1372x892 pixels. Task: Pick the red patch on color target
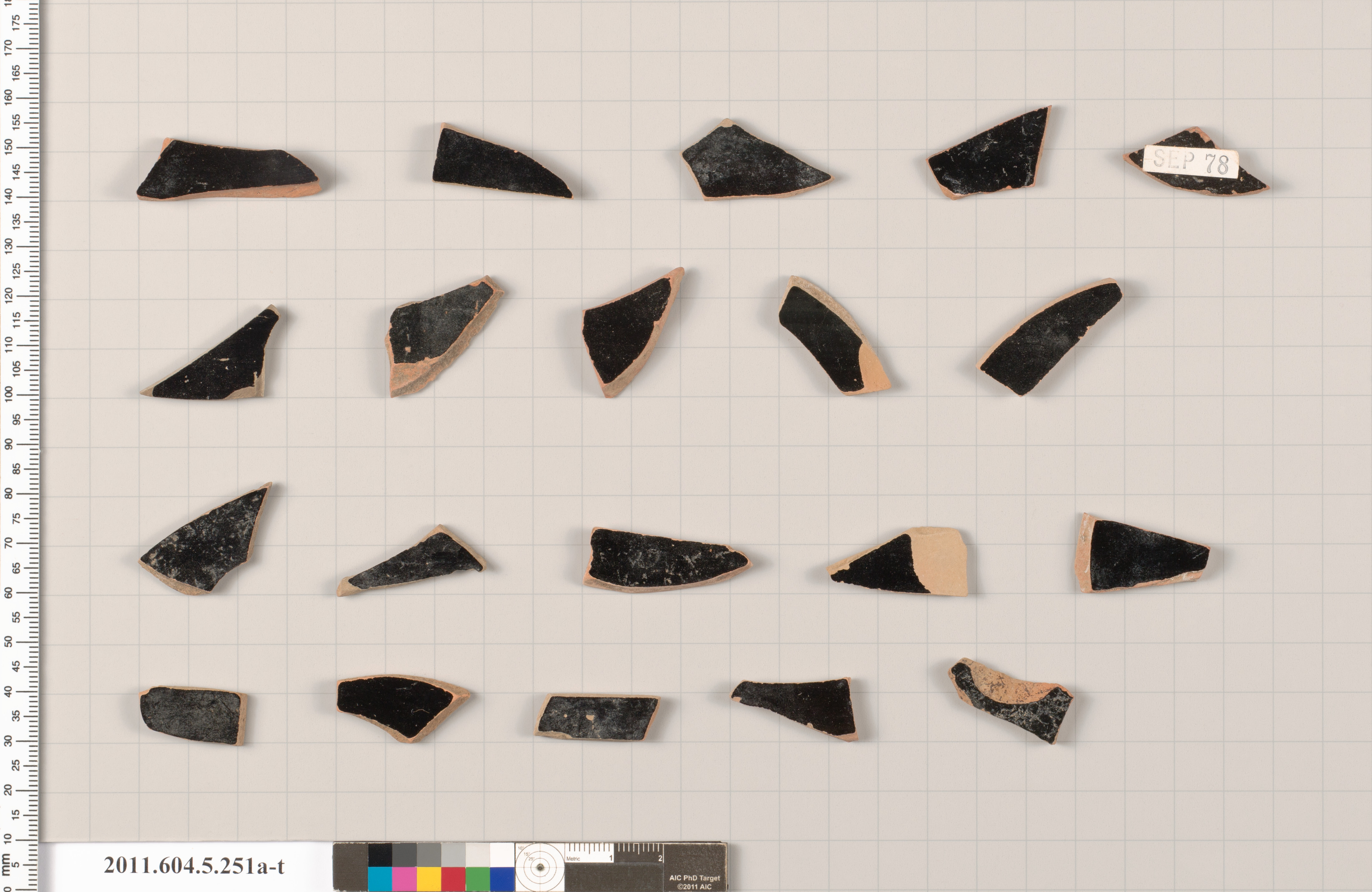(454, 879)
